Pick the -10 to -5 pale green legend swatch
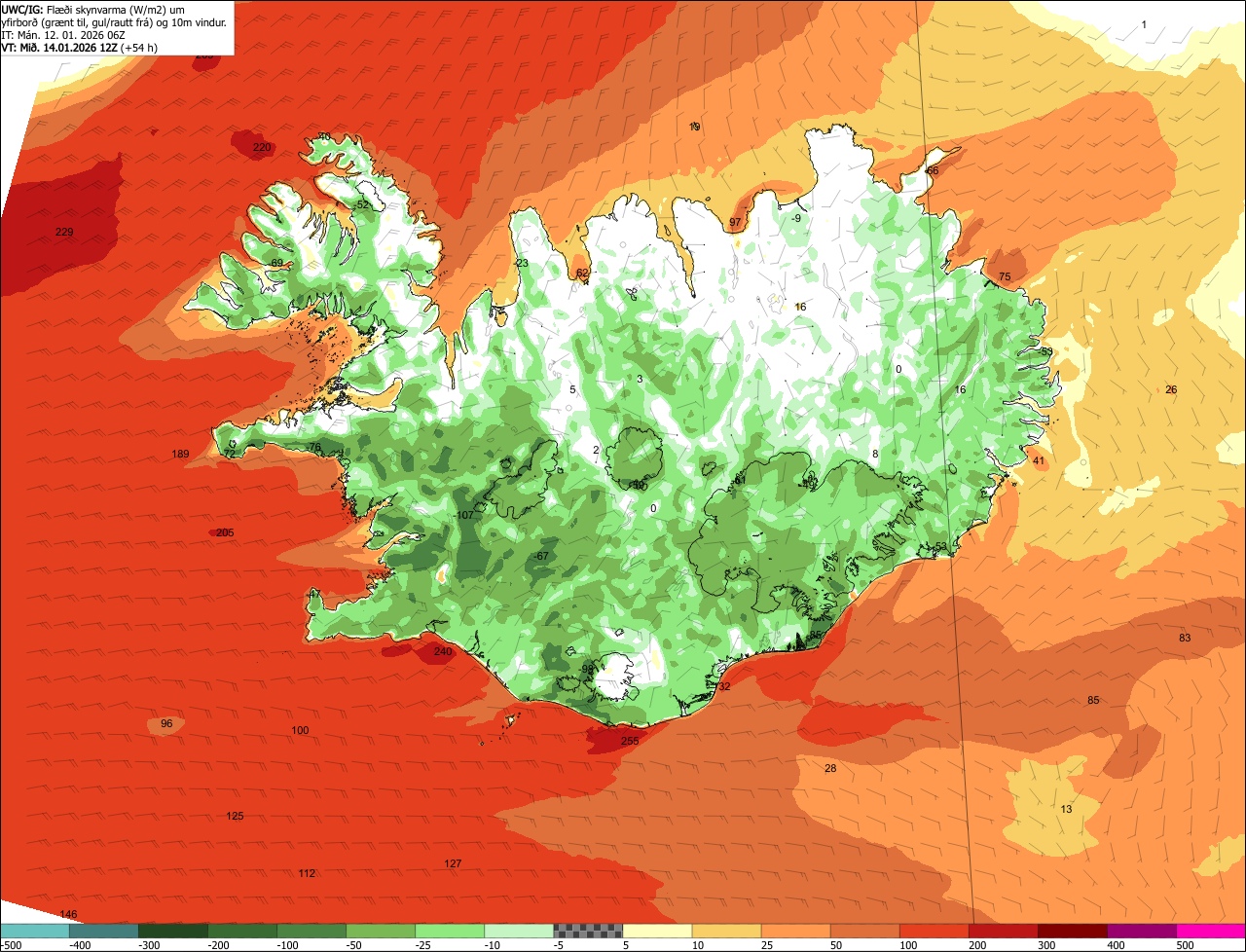Viewport: 1246px width, 952px height. 519,931
